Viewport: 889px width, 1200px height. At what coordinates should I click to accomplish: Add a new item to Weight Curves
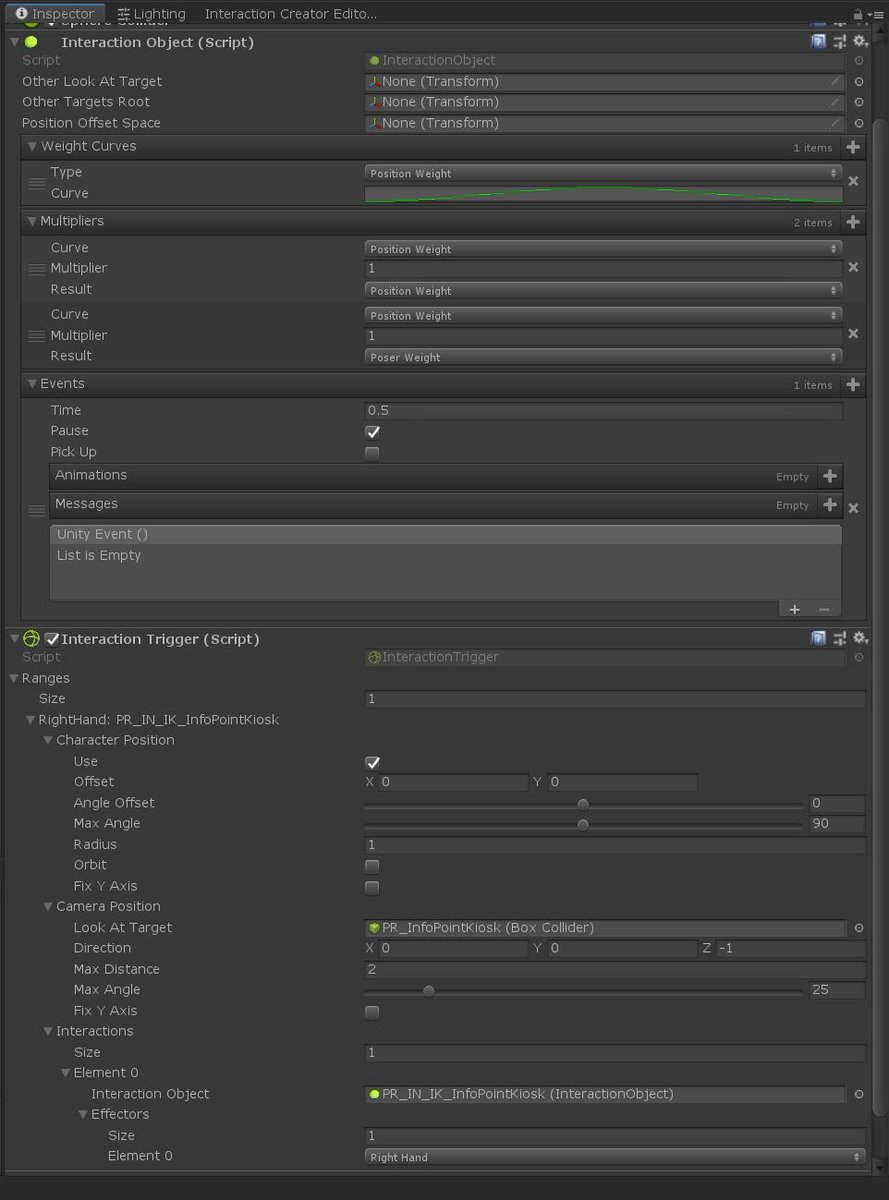[x=853, y=146]
